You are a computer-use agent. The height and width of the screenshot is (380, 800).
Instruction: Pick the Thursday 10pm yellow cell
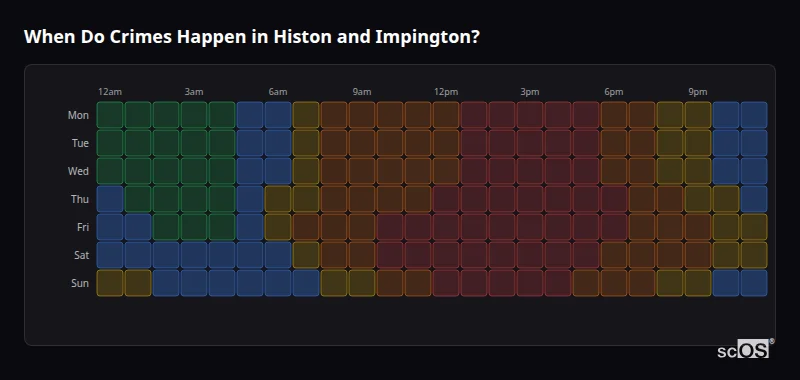[726, 199]
